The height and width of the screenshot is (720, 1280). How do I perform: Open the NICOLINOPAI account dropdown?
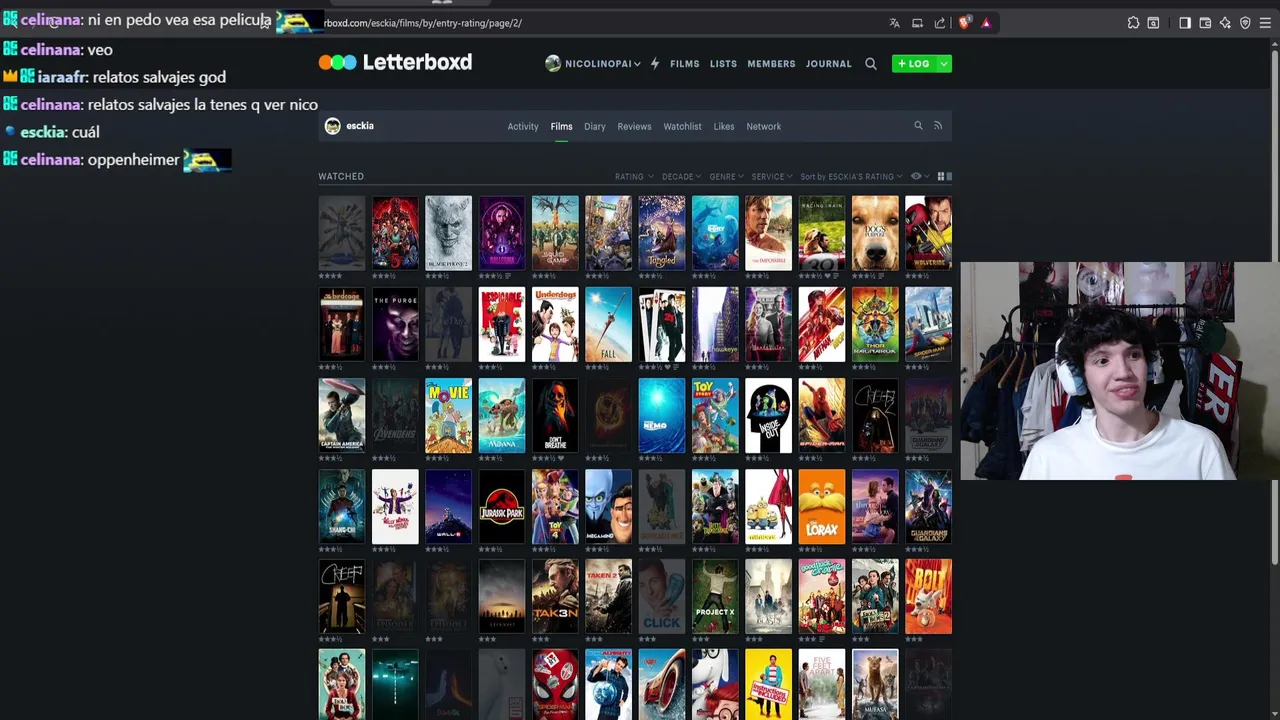[x=593, y=63]
